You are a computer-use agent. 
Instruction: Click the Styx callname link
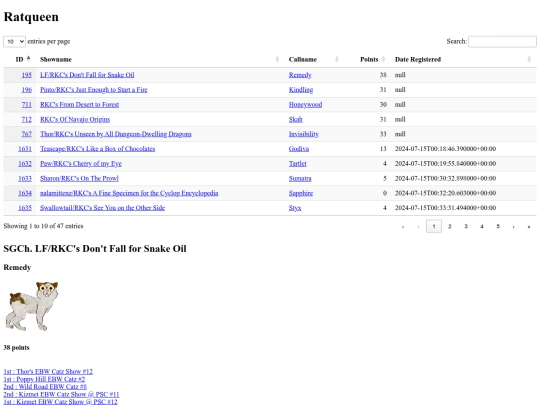(x=295, y=208)
